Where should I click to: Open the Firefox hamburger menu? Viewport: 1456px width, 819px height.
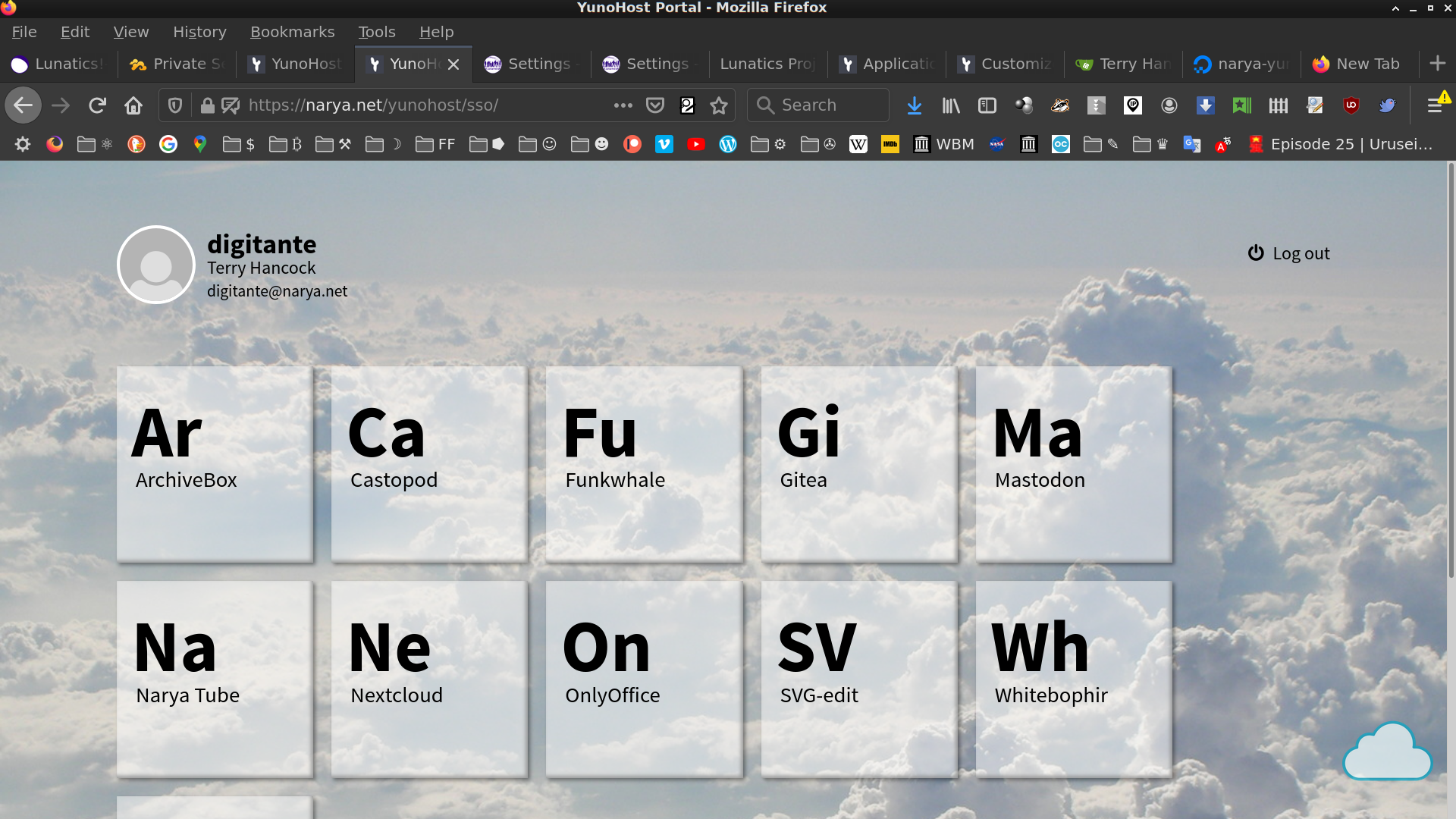click(1435, 105)
